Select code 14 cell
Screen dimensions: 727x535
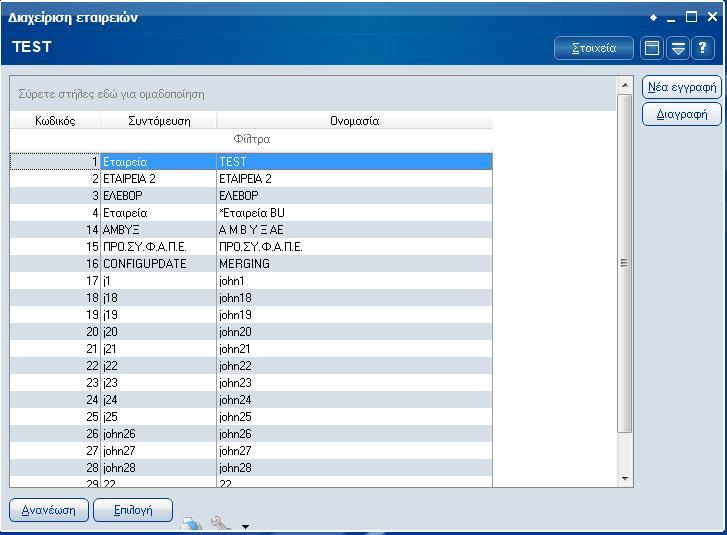coord(55,230)
